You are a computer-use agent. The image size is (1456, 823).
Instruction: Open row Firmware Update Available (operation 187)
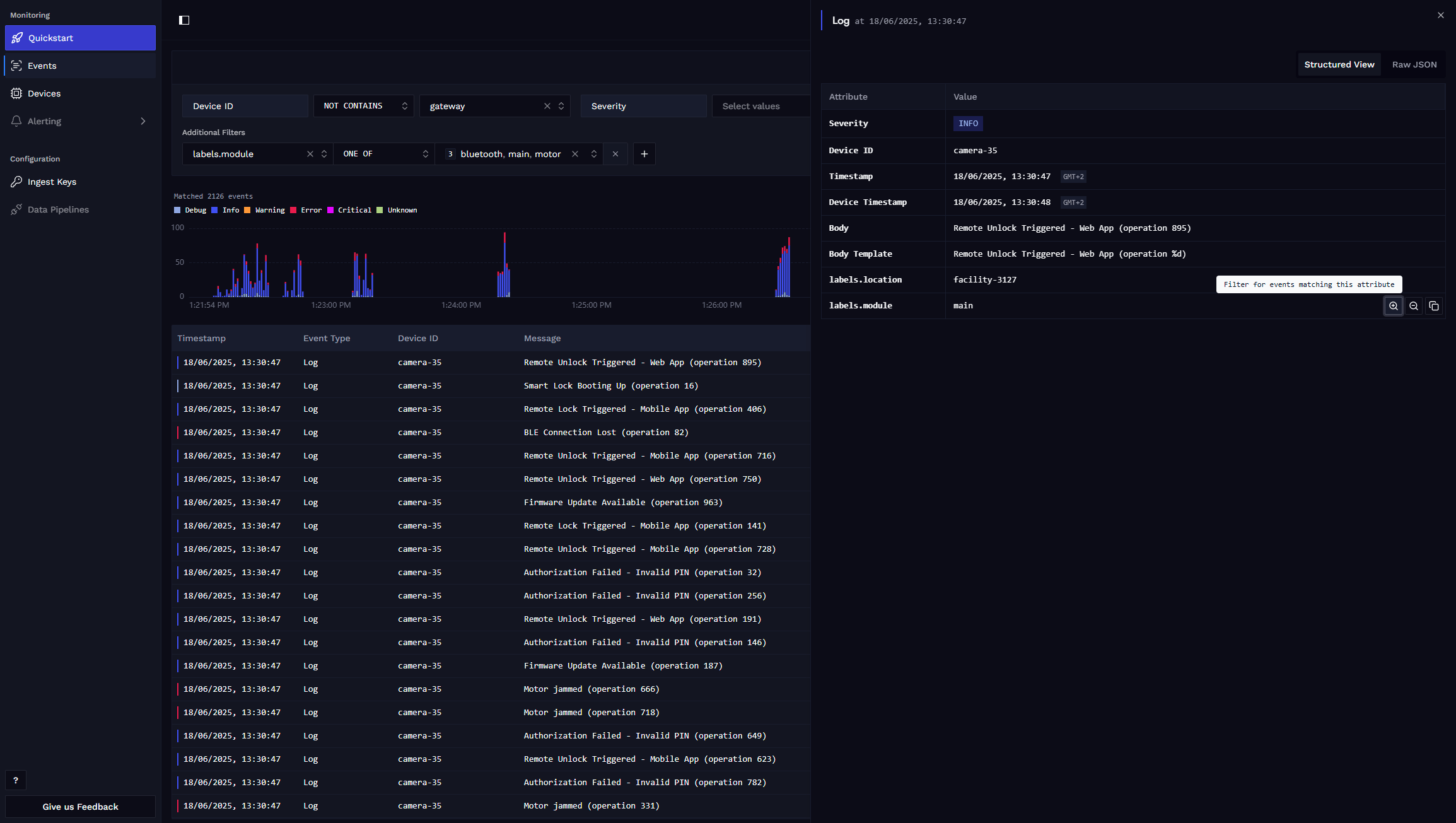click(x=491, y=666)
